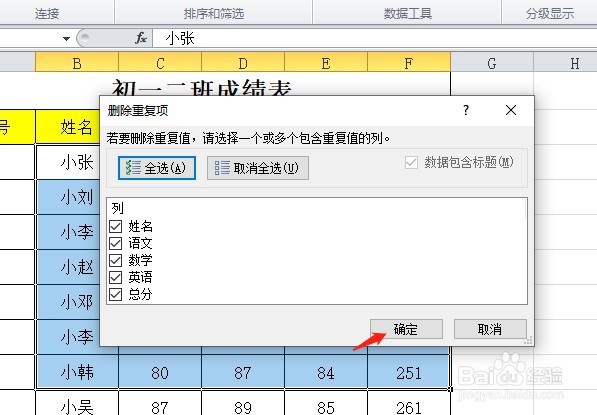
Task: Click cell 85 in 小吴 row
Action: (x=326, y=404)
